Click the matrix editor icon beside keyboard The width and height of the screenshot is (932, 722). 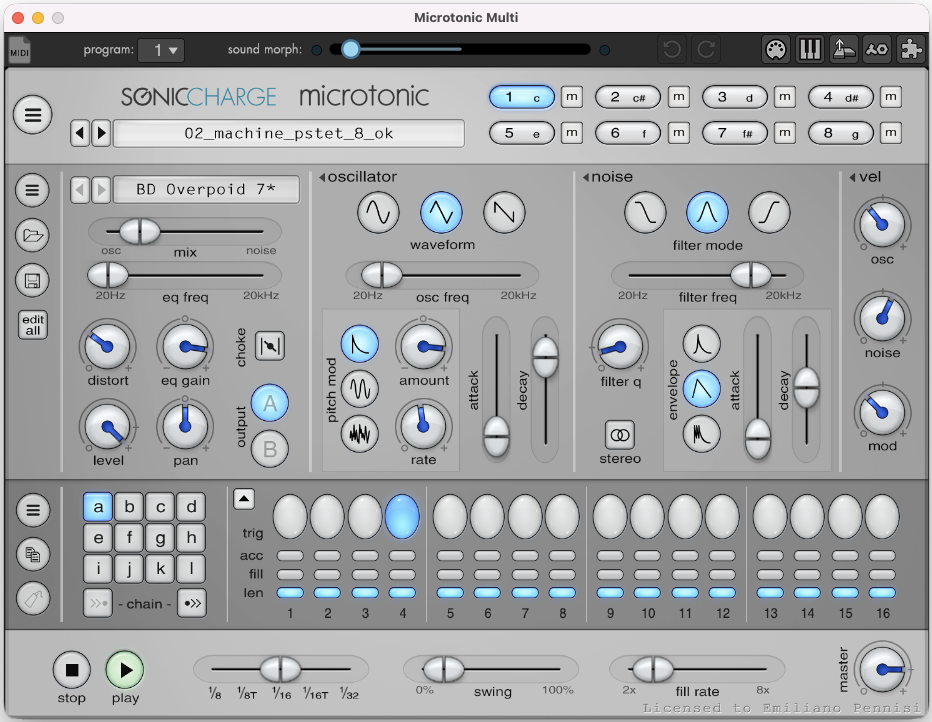[843, 49]
